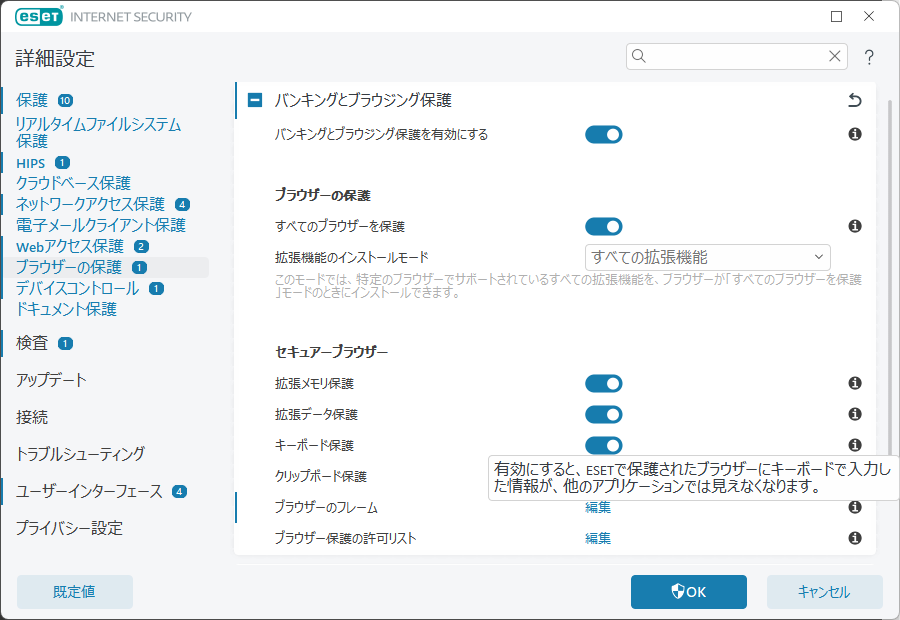Click the OK button
The width and height of the screenshot is (900, 620).
[689, 592]
